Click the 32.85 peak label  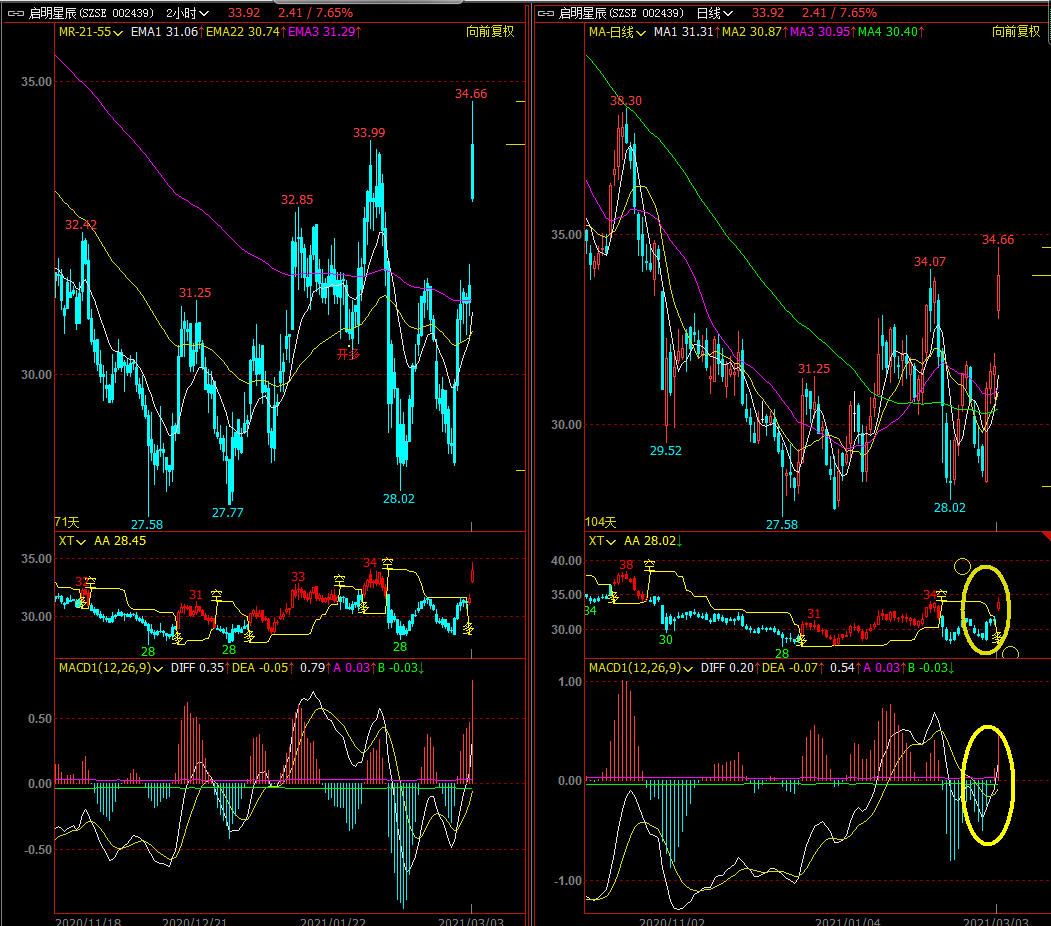(297, 200)
